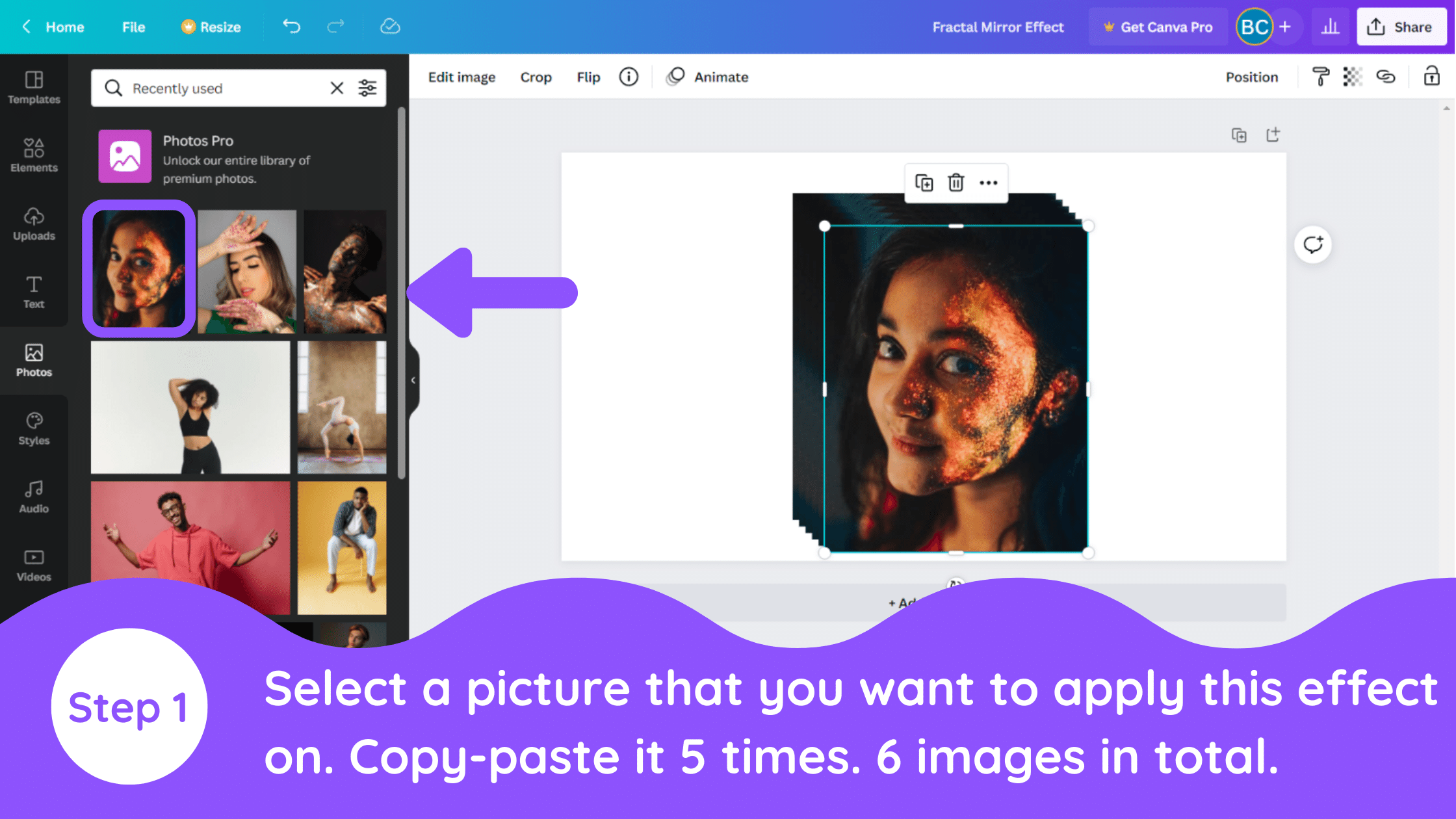This screenshot has width=1456, height=819.
Task: Open the Uploads panel
Action: pyautogui.click(x=34, y=224)
